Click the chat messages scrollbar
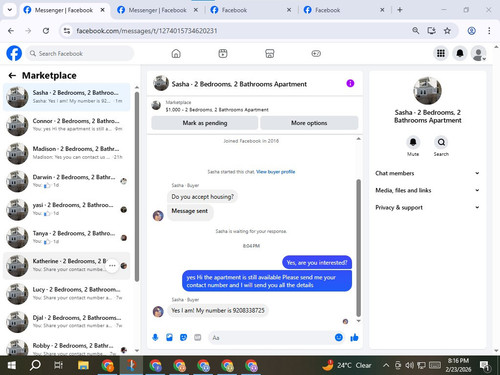Viewport: 500px width, 375px height. pos(359,248)
